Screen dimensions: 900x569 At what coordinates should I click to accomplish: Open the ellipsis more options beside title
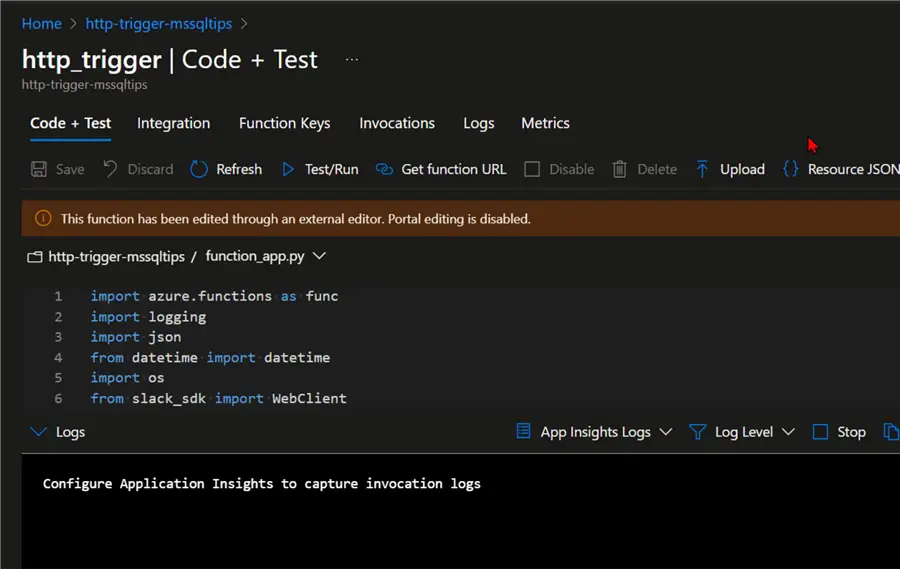pos(351,60)
